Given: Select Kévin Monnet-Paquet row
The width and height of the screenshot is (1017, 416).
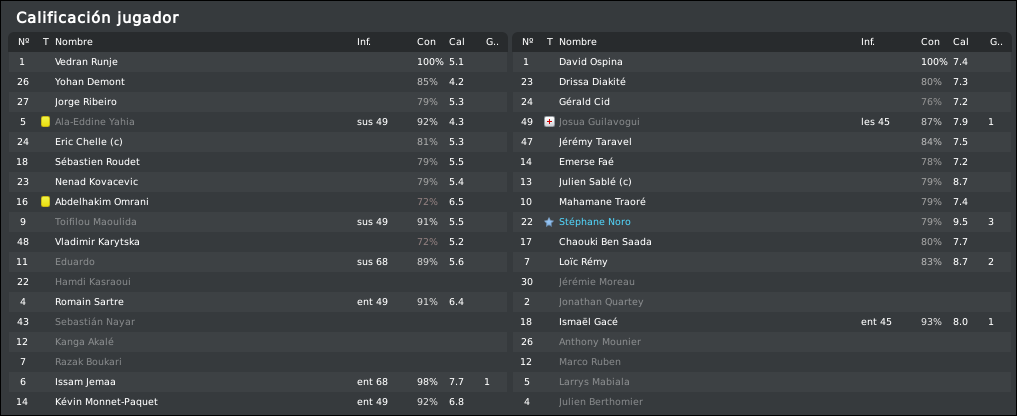Looking at the screenshot, I should (x=258, y=402).
